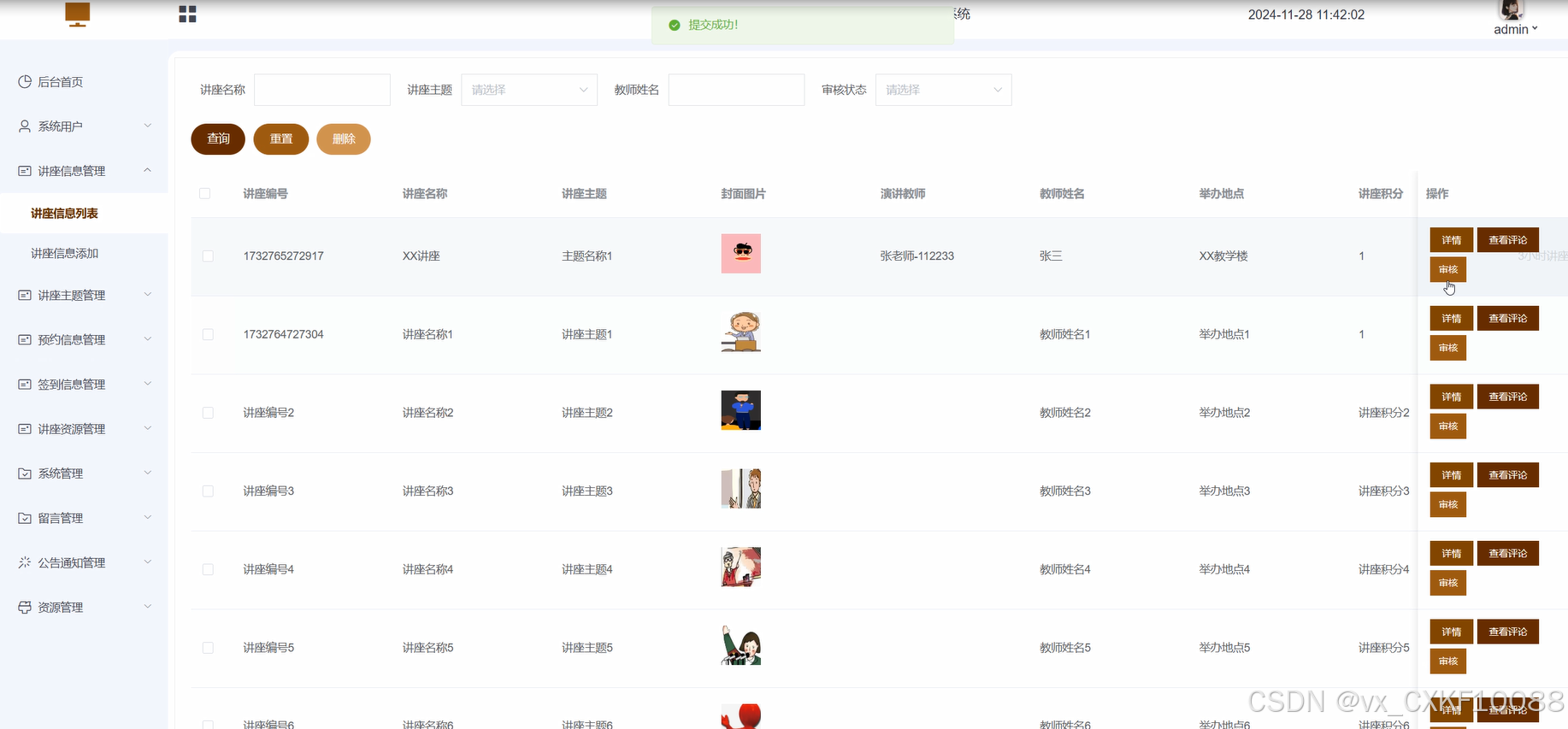This screenshot has height=729, width=1568.
Task: Toggle the grid menu icon in header
Action: (x=187, y=14)
